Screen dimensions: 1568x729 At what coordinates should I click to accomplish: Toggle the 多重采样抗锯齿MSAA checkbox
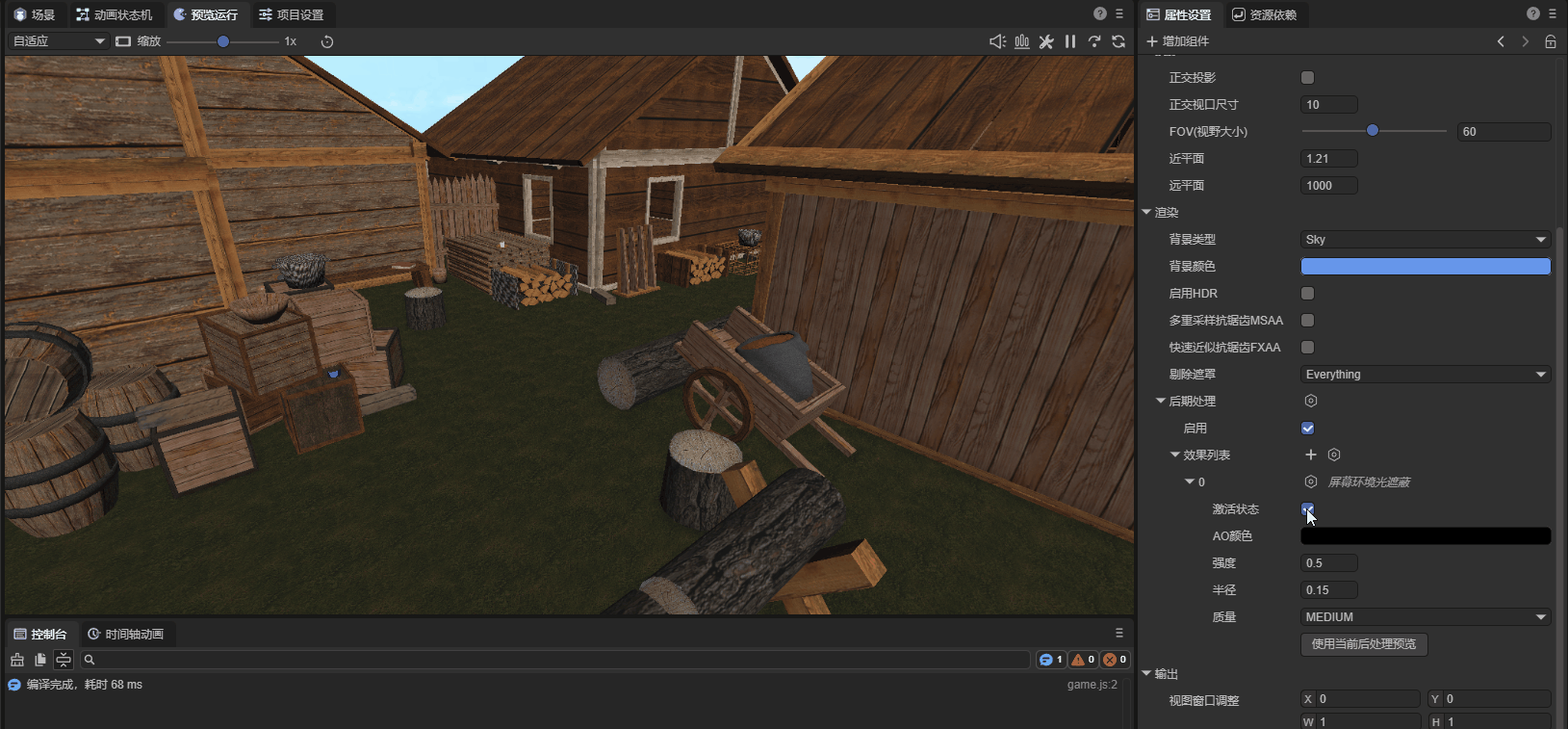[1307, 321]
